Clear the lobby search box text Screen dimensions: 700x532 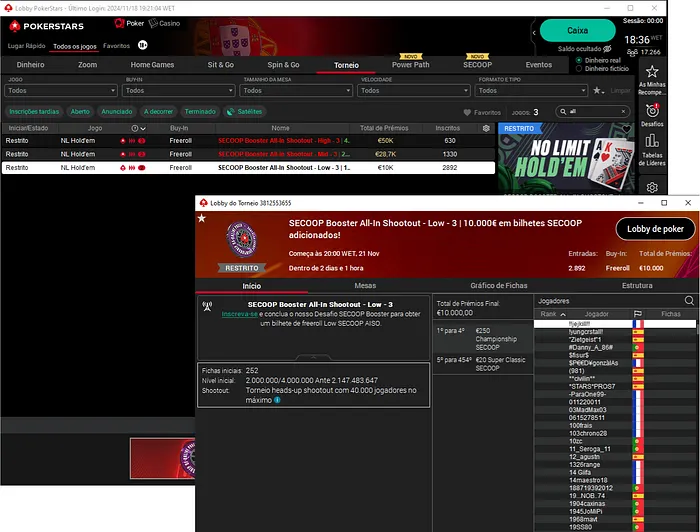[623, 112]
